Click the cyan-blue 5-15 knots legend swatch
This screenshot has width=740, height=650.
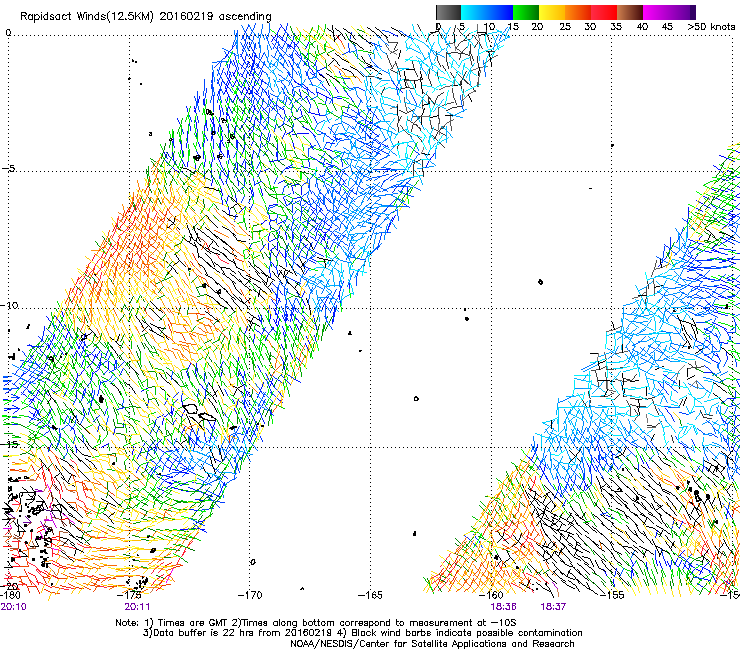click(x=487, y=12)
